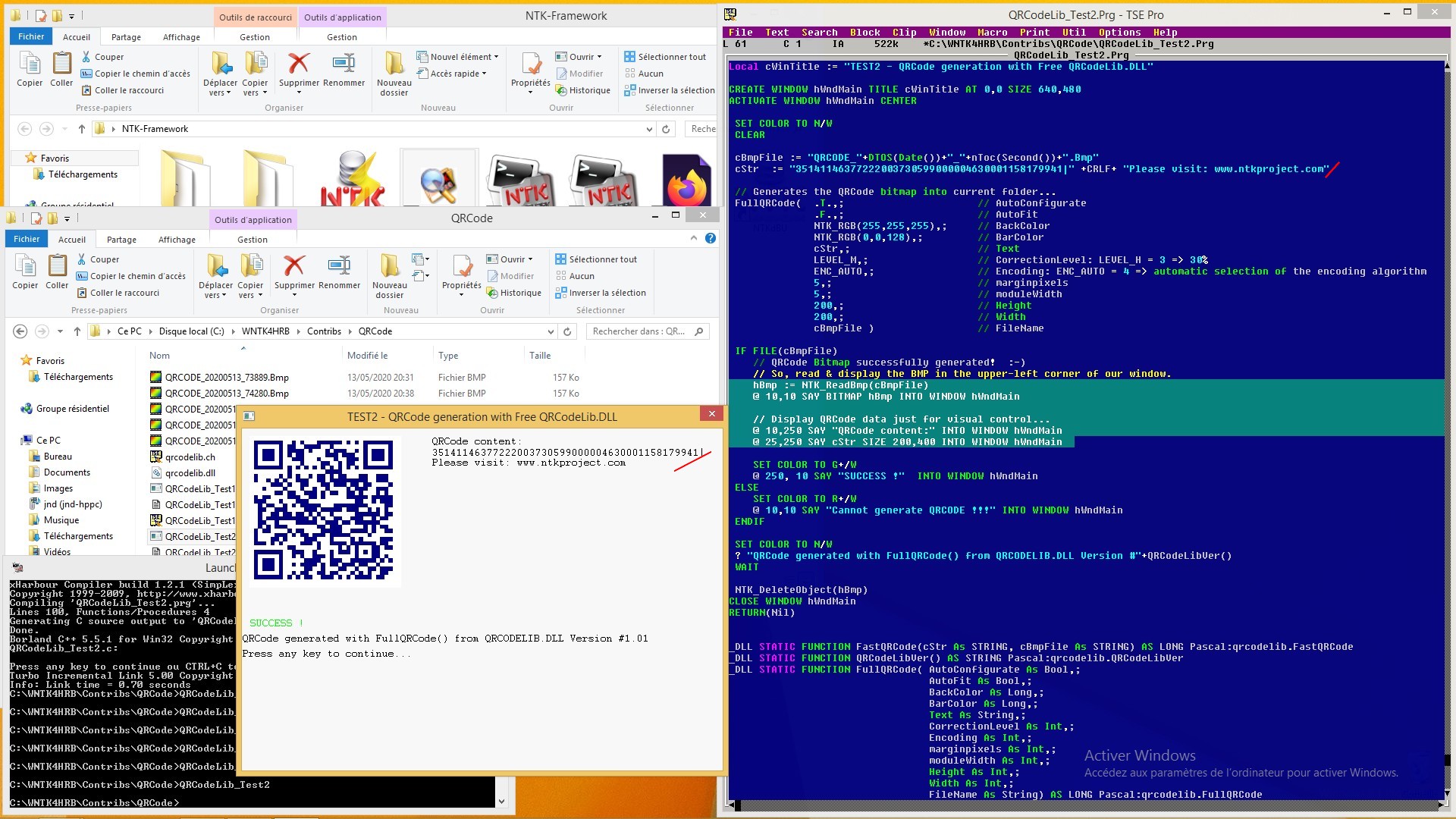The width and height of the screenshot is (1456, 819).
Task: Click the console window scrollbar down arrow
Action: click(x=501, y=802)
